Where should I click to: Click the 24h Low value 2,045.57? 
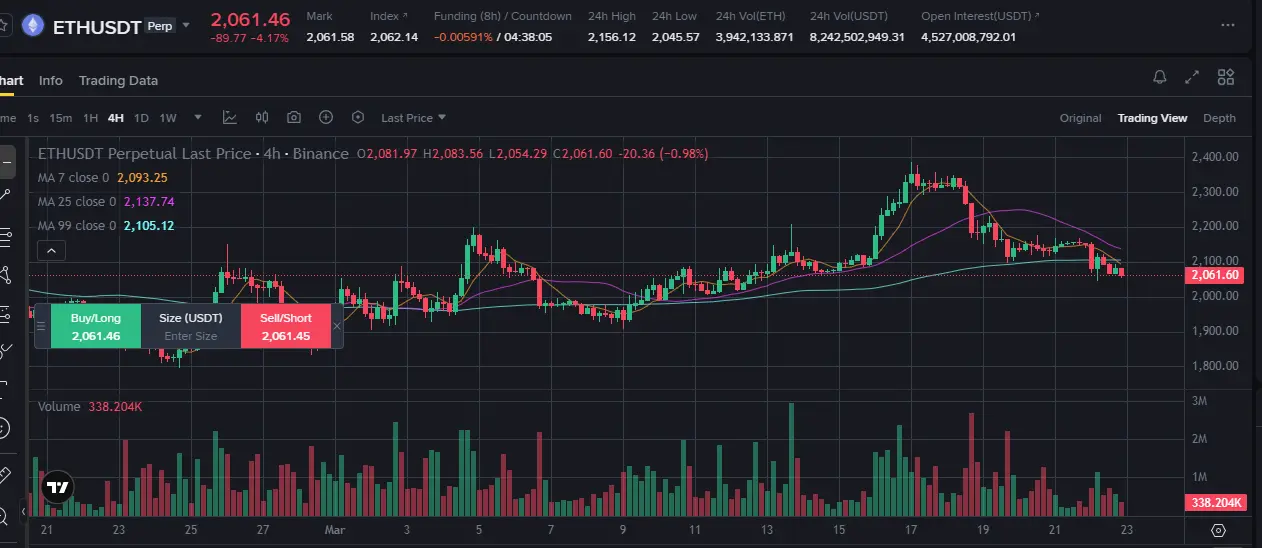pyautogui.click(x=675, y=37)
